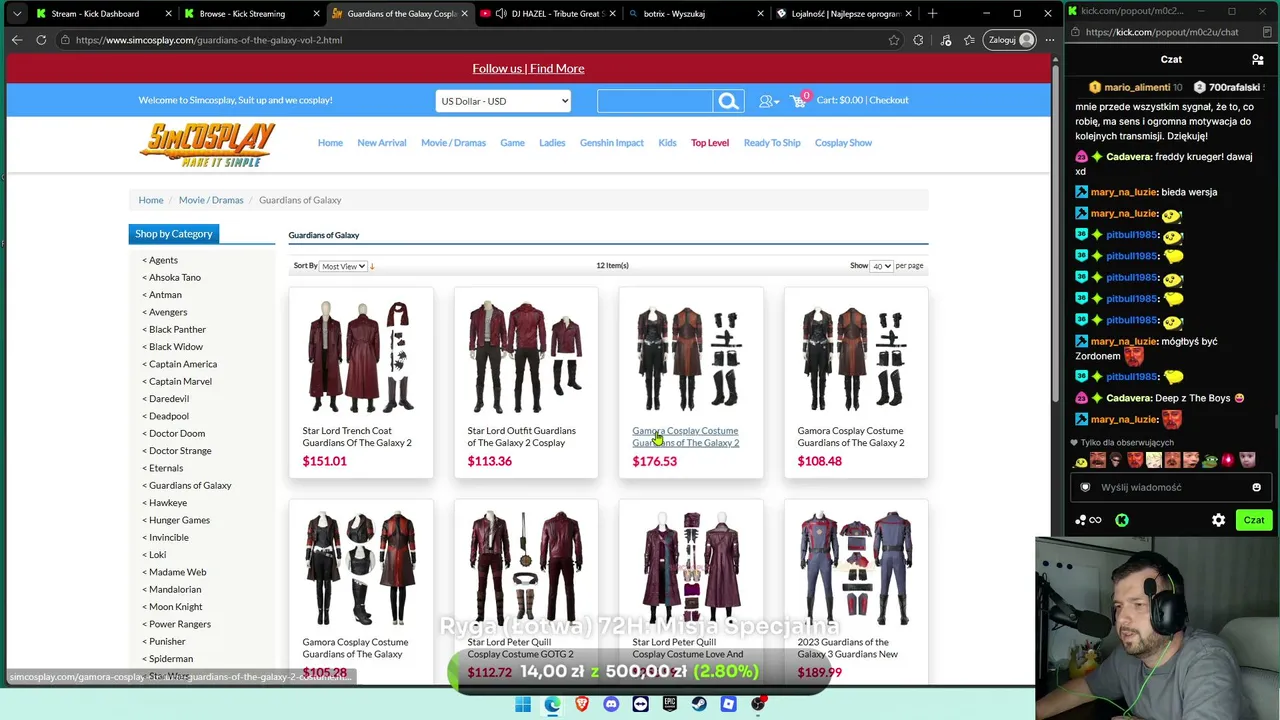Click the Checkout link in the header
This screenshot has width=1280, height=720.
[888, 100]
